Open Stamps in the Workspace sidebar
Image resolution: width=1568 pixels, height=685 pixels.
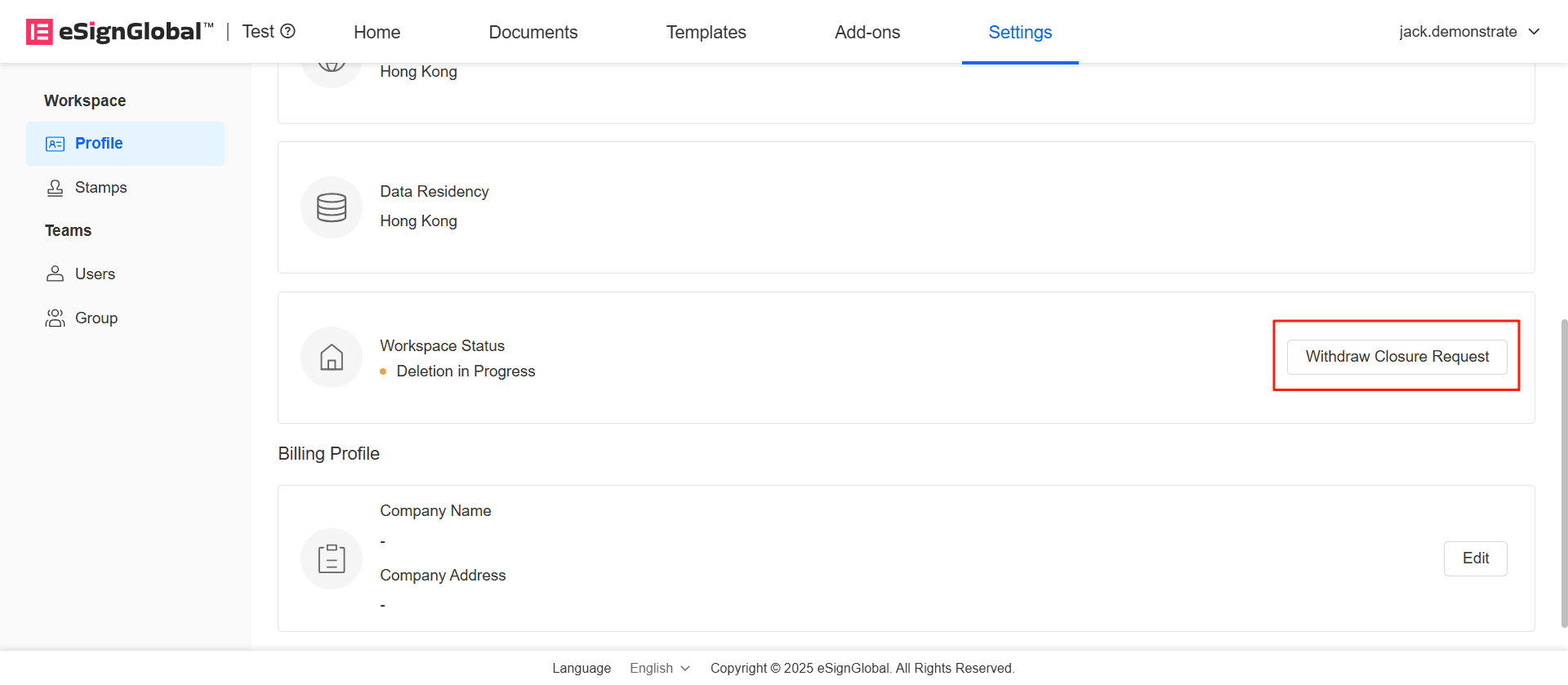pos(100,188)
